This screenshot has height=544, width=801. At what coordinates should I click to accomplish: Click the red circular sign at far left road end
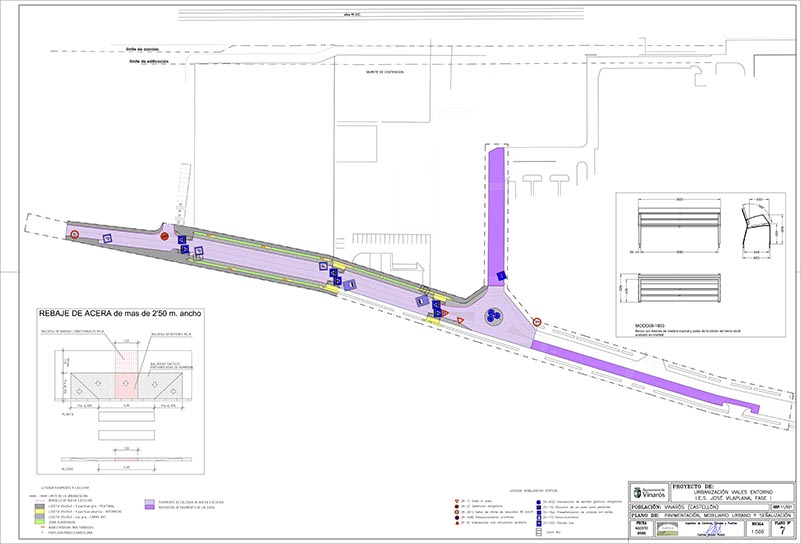click(74, 235)
